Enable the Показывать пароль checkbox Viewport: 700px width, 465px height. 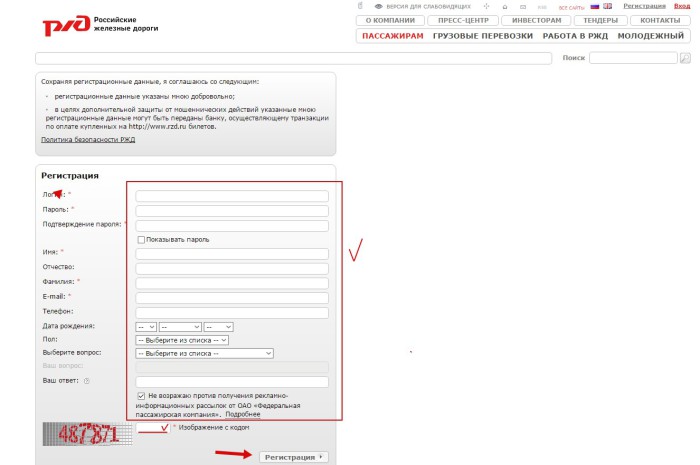(141, 240)
